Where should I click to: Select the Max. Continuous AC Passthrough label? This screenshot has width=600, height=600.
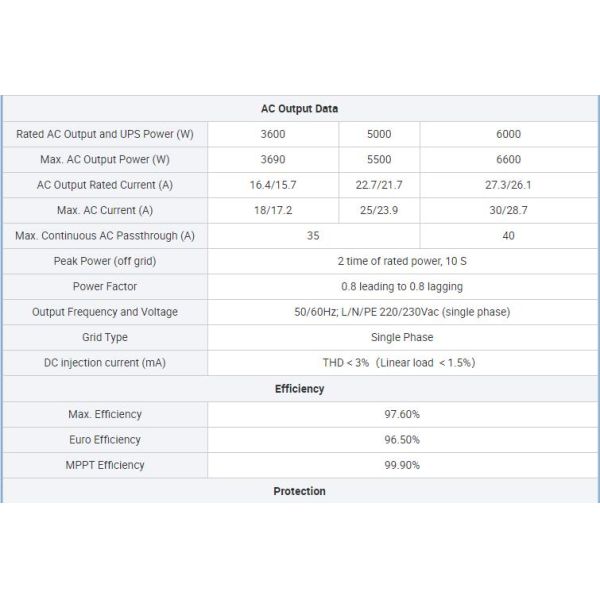tap(105, 236)
